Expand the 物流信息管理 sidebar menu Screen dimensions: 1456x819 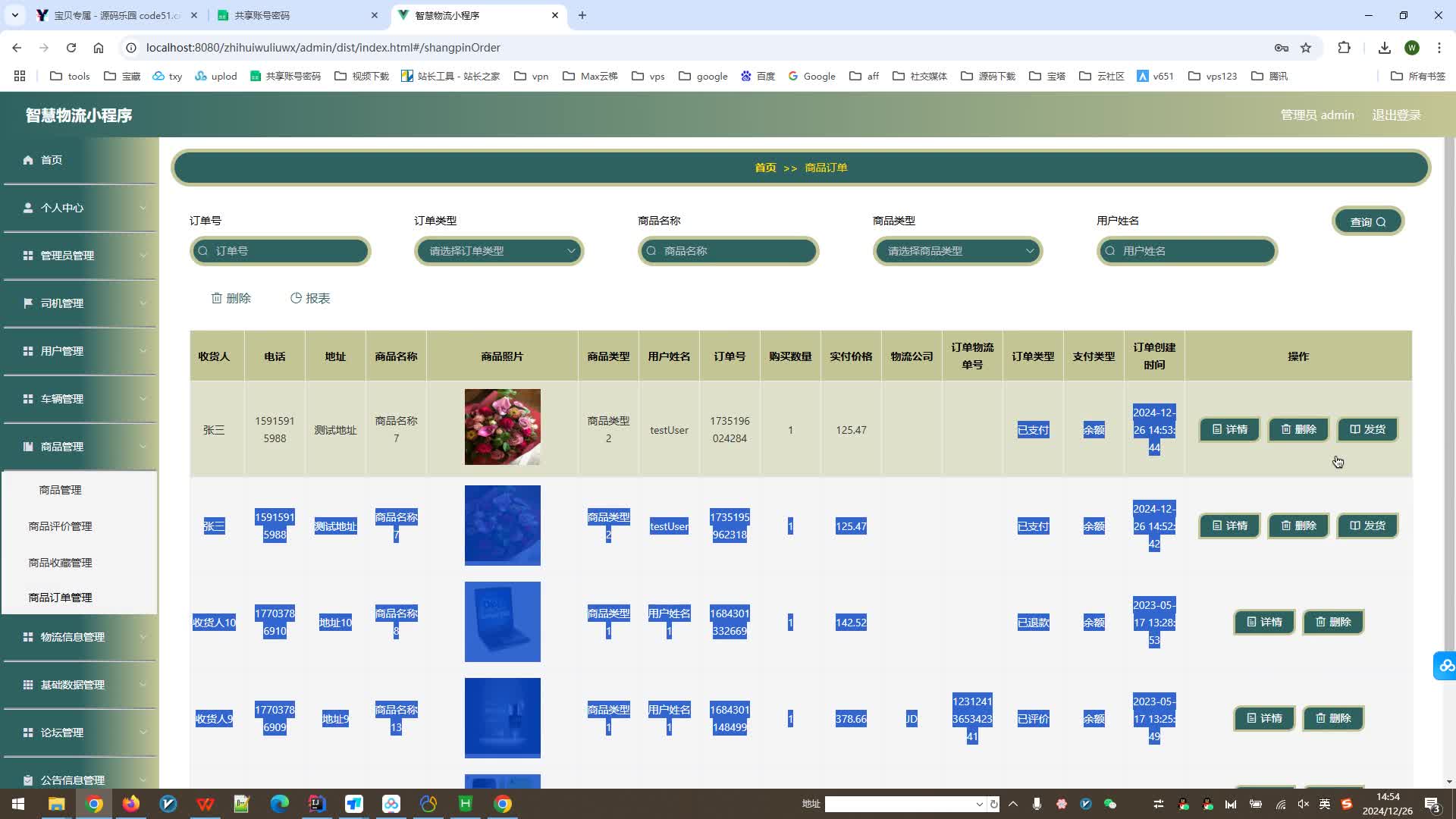80,637
